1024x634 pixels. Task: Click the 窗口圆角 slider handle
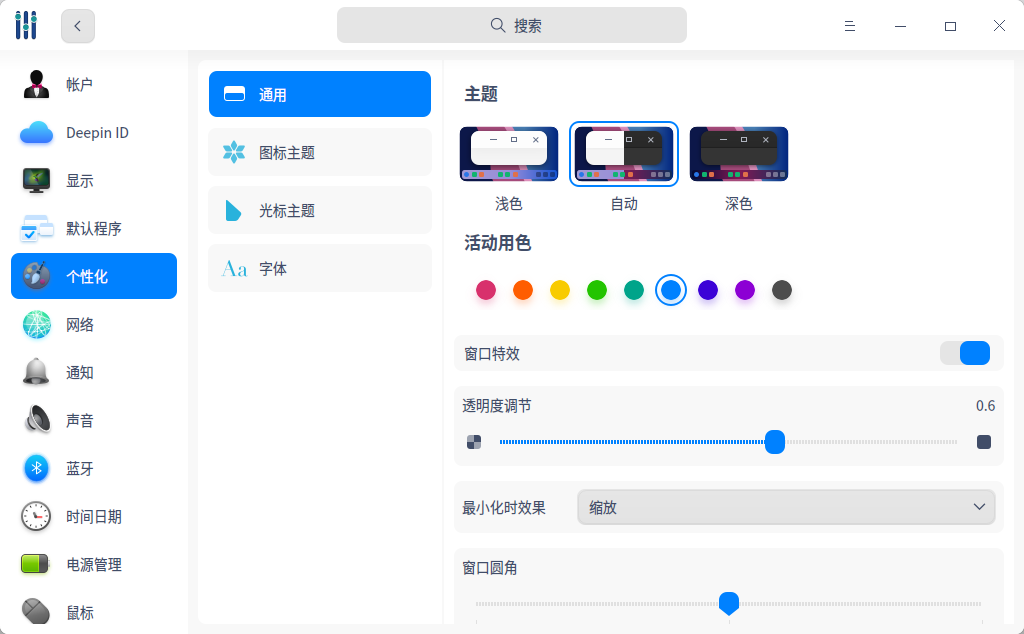(x=729, y=603)
